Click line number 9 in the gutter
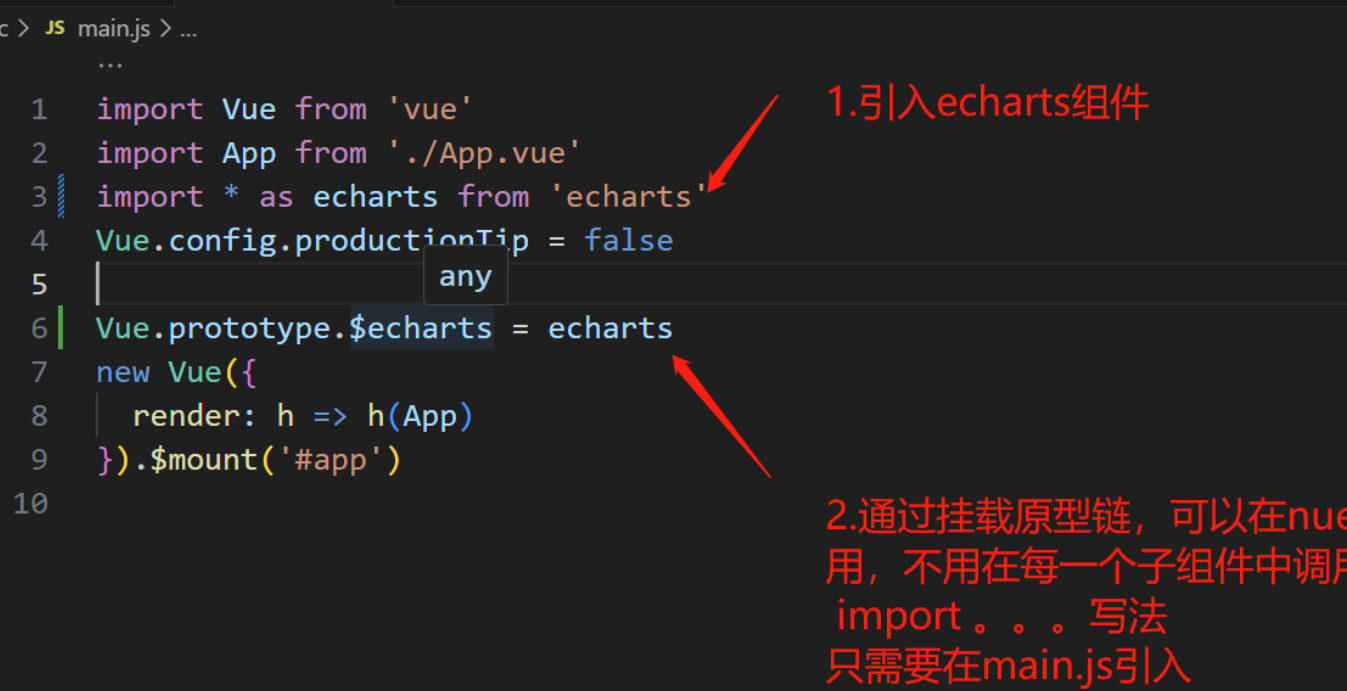Viewport: 1347px width, 691px height. (x=39, y=459)
